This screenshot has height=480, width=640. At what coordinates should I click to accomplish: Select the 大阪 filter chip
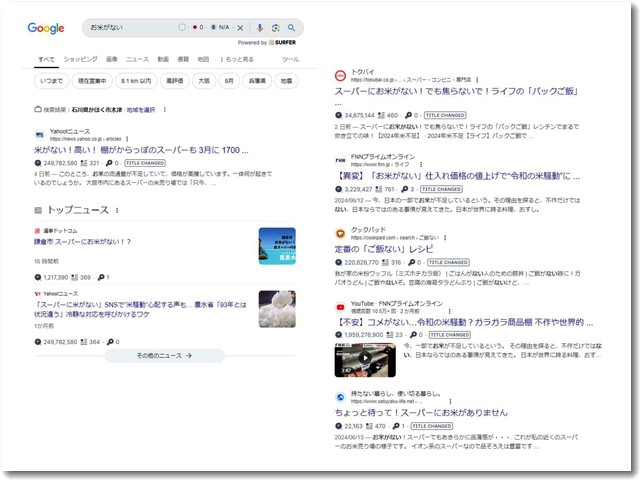click(204, 81)
